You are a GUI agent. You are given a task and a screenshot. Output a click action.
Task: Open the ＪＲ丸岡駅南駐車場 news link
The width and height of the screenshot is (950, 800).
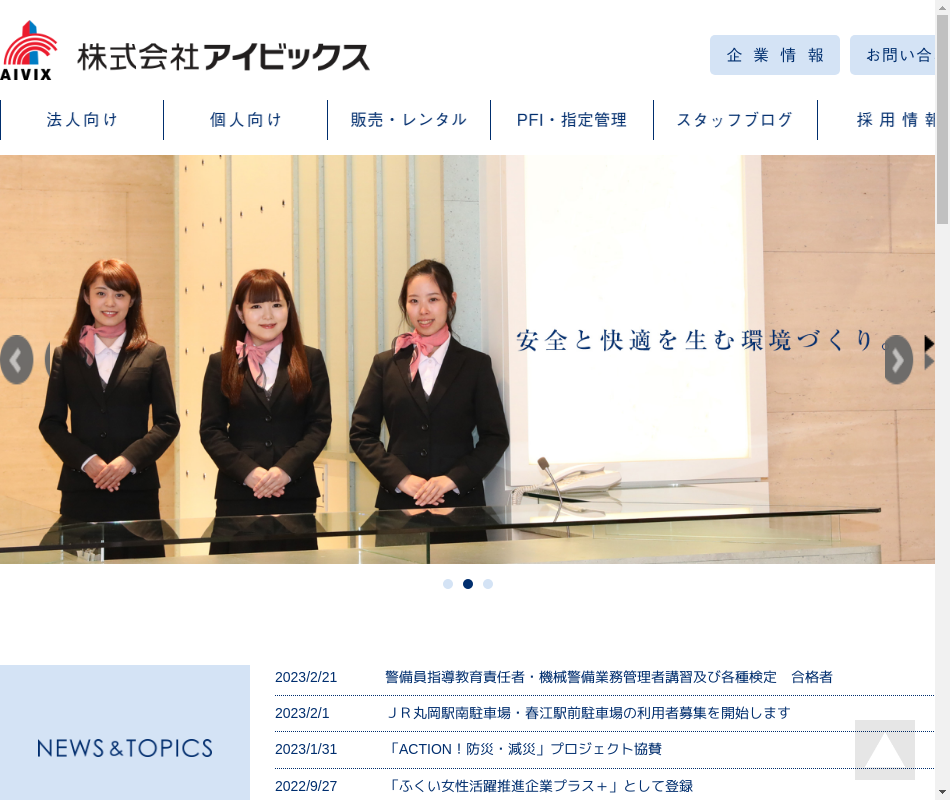(x=587, y=713)
